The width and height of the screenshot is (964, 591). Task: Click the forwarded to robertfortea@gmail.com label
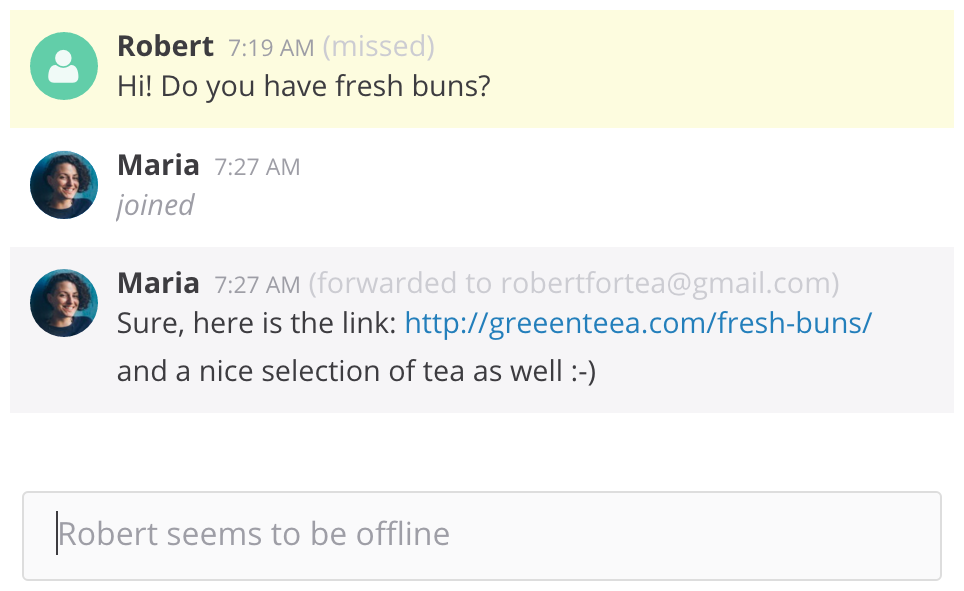[574, 284]
